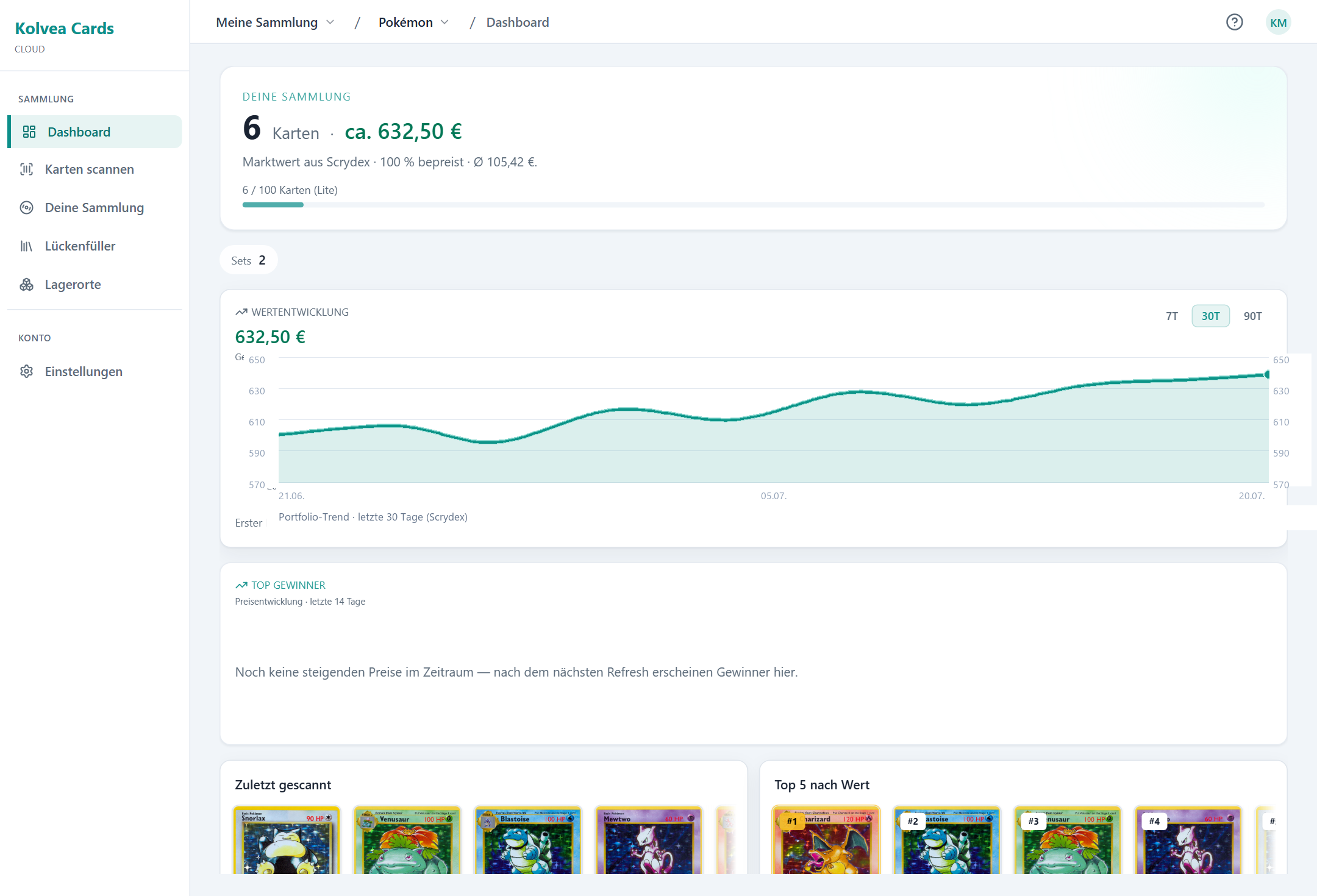
Task: Expand the Pokémon game dropdown chevron
Action: tap(445, 23)
